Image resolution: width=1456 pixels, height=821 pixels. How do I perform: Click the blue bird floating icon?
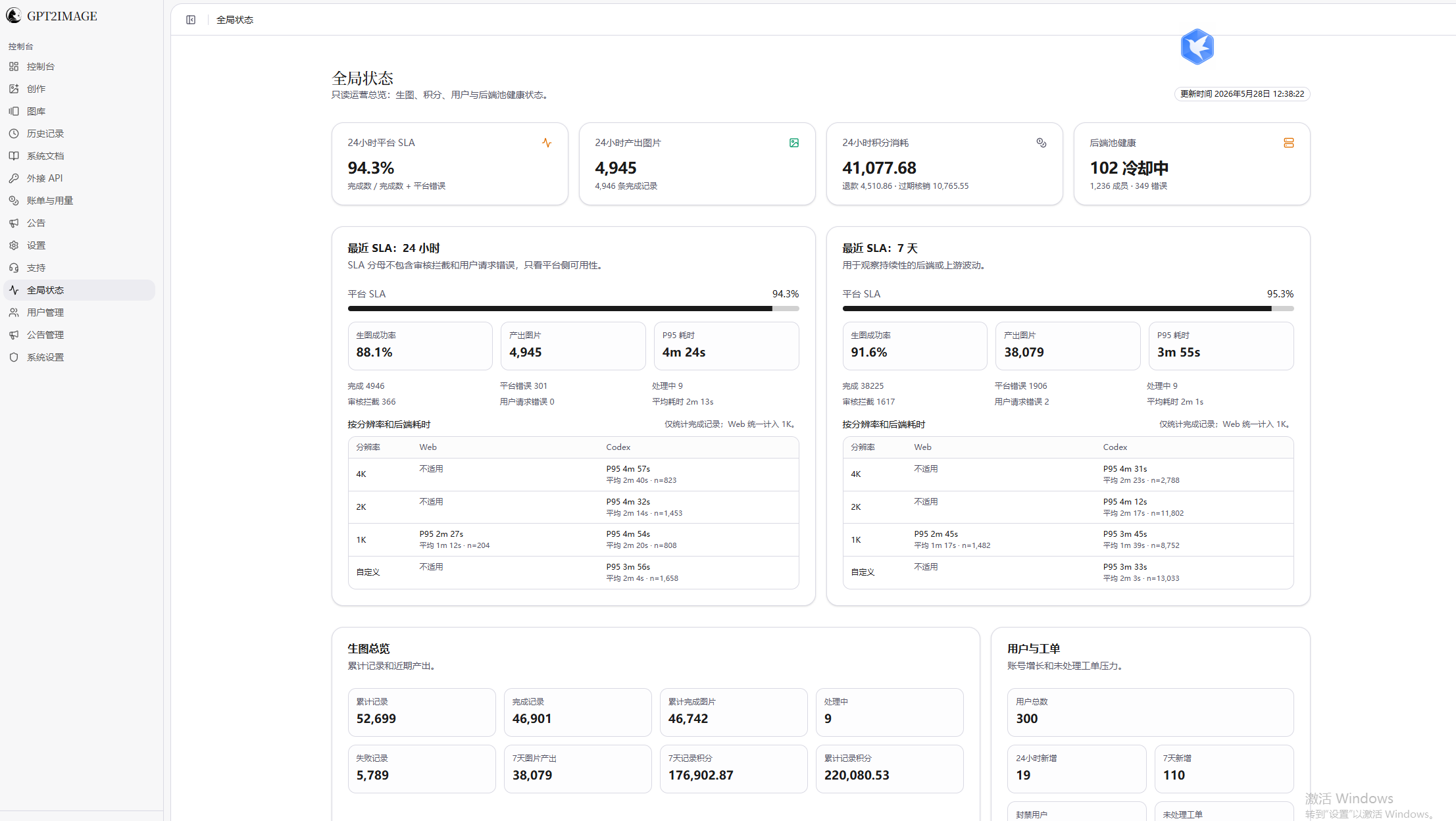(1197, 47)
